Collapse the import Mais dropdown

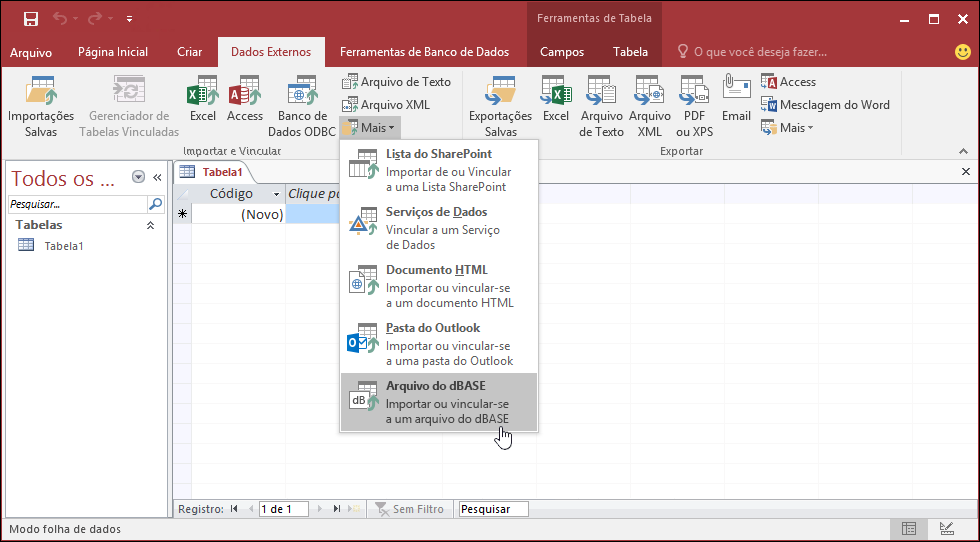point(369,128)
